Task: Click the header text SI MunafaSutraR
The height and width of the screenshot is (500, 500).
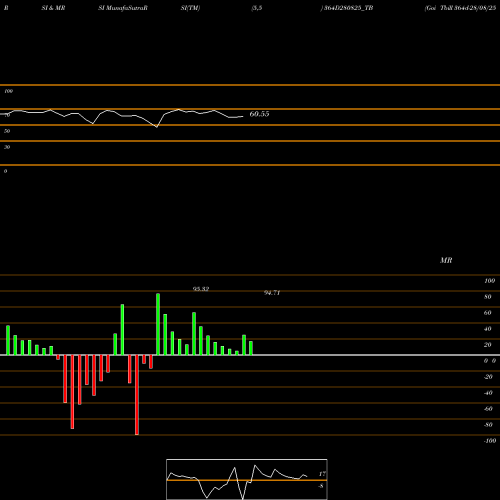Action: pos(123,8)
